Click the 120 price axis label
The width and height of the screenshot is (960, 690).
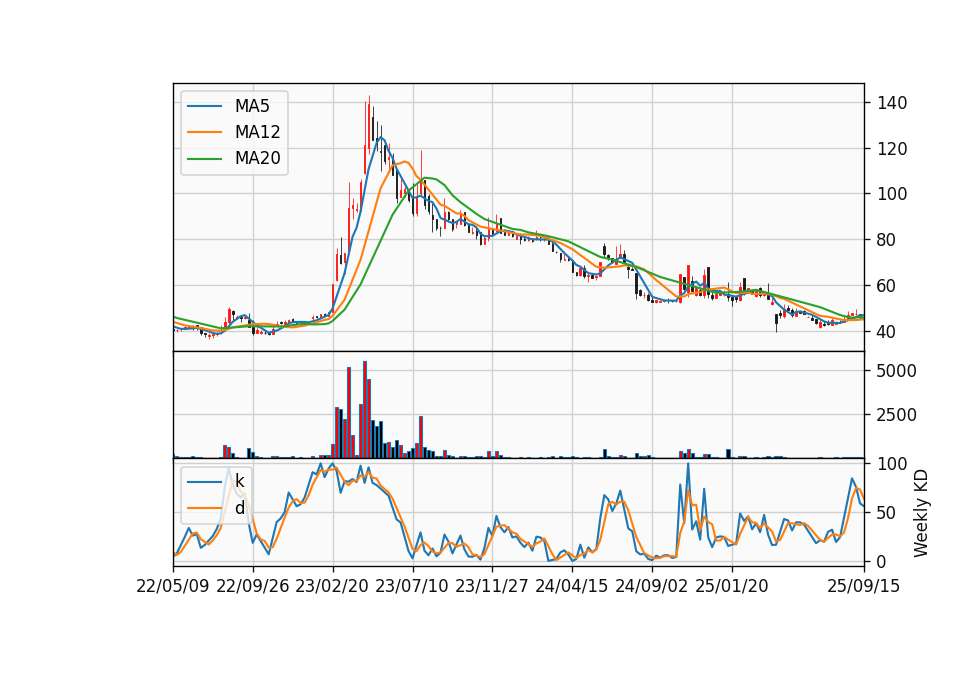[892, 149]
